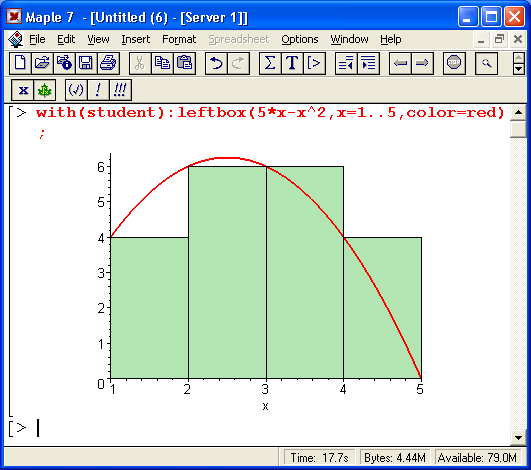
Task: Undo the last action with the undo arrow
Action: click(216, 63)
